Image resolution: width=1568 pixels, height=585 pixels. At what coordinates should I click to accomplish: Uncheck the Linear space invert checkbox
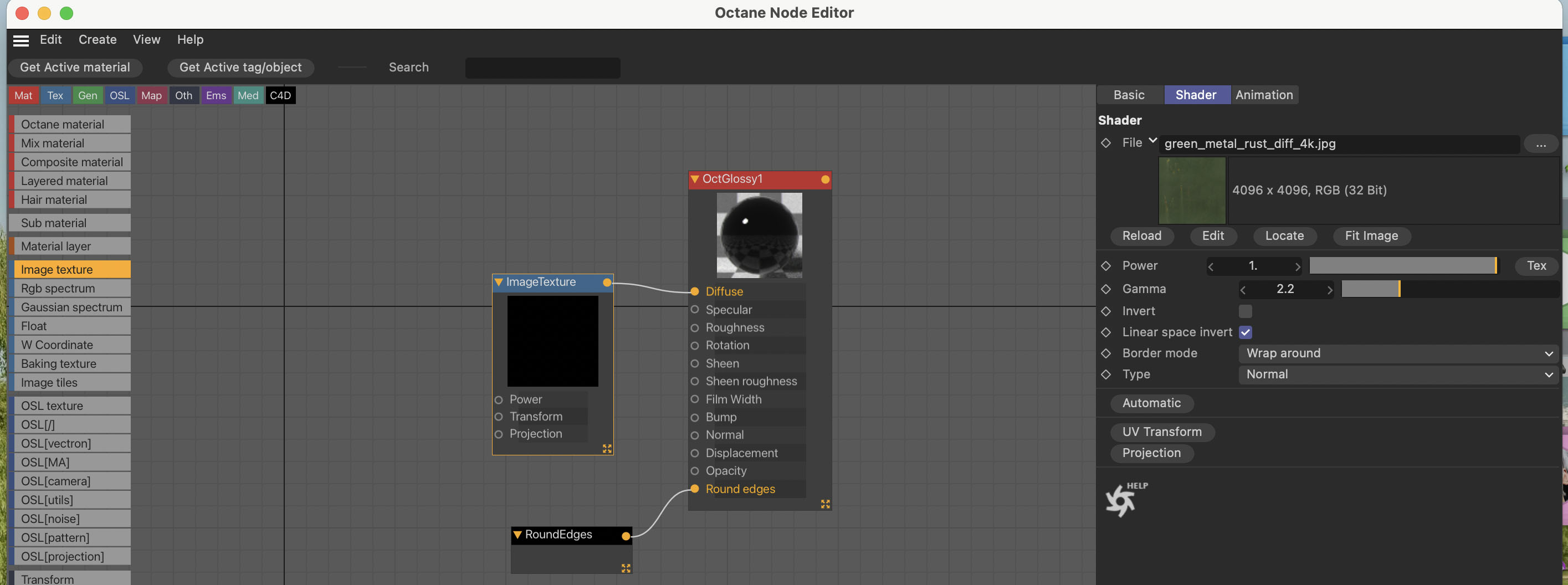pos(1246,332)
